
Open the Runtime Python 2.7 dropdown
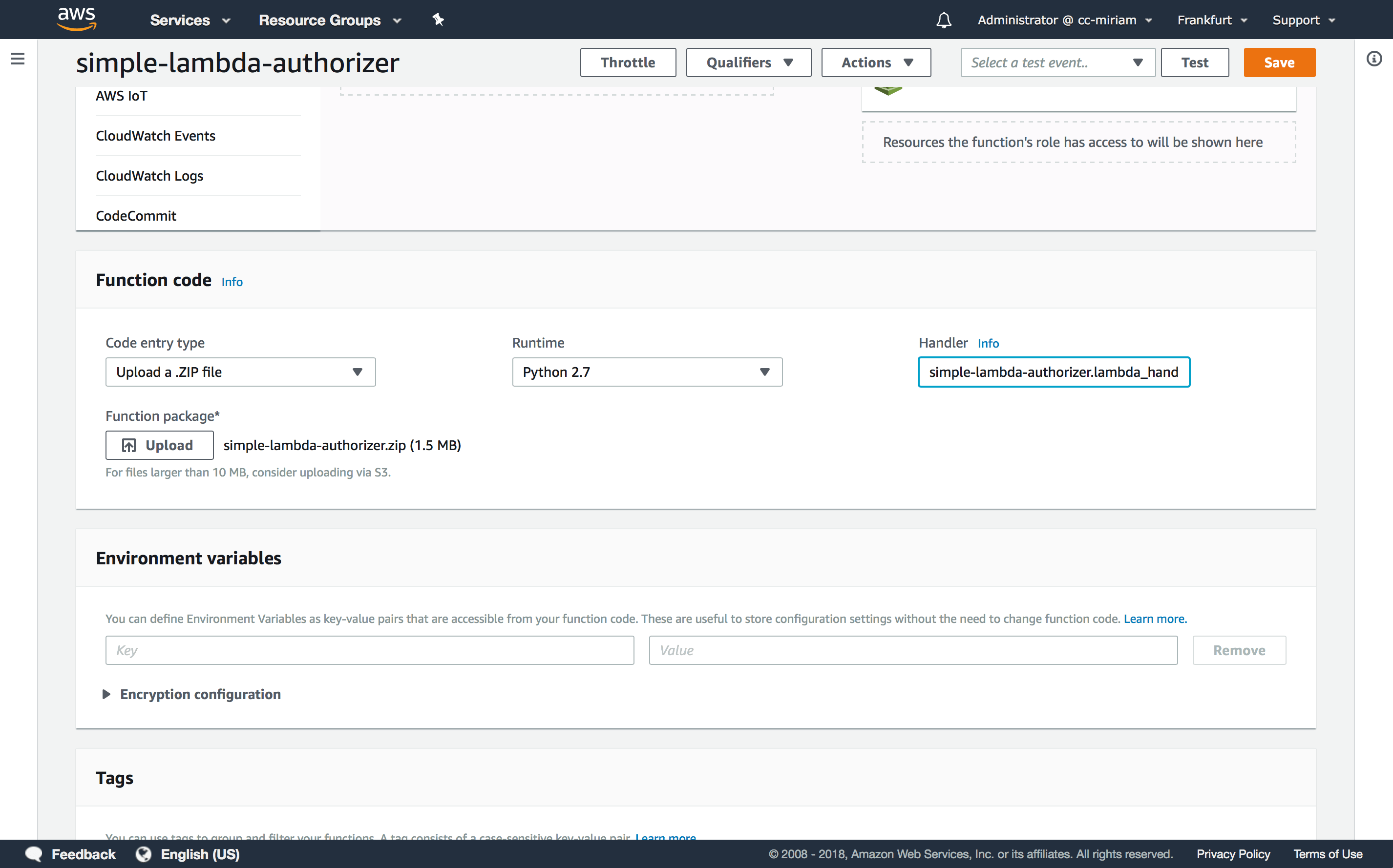click(647, 372)
